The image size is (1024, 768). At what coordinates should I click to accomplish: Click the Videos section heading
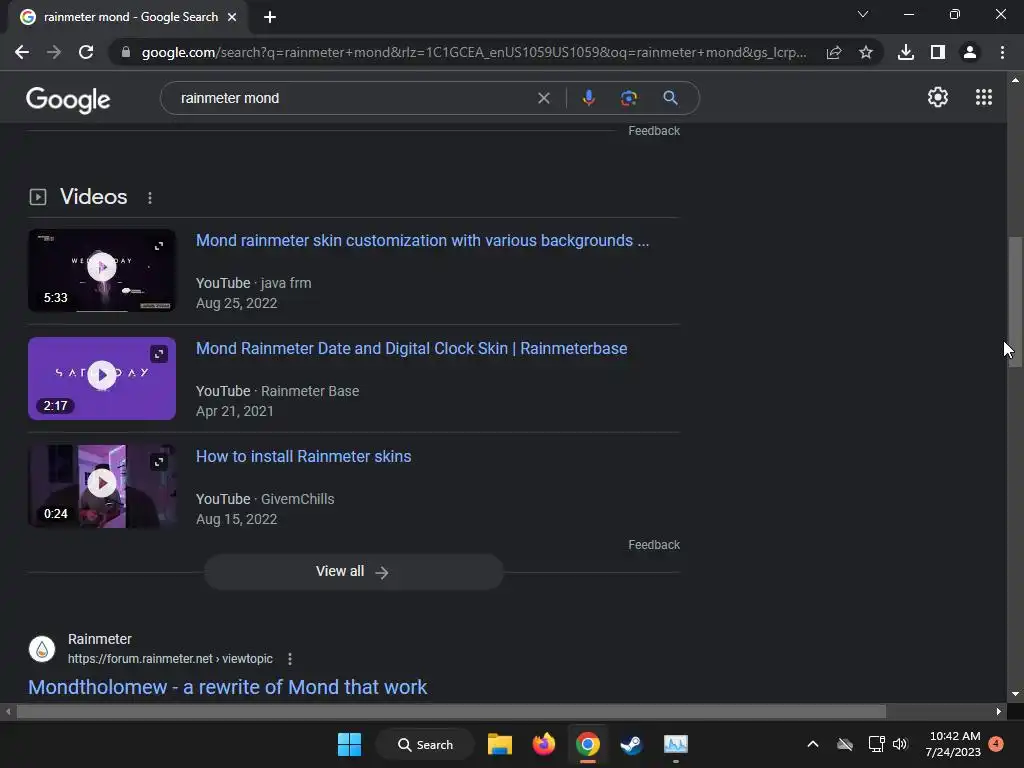click(x=93, y=197)
